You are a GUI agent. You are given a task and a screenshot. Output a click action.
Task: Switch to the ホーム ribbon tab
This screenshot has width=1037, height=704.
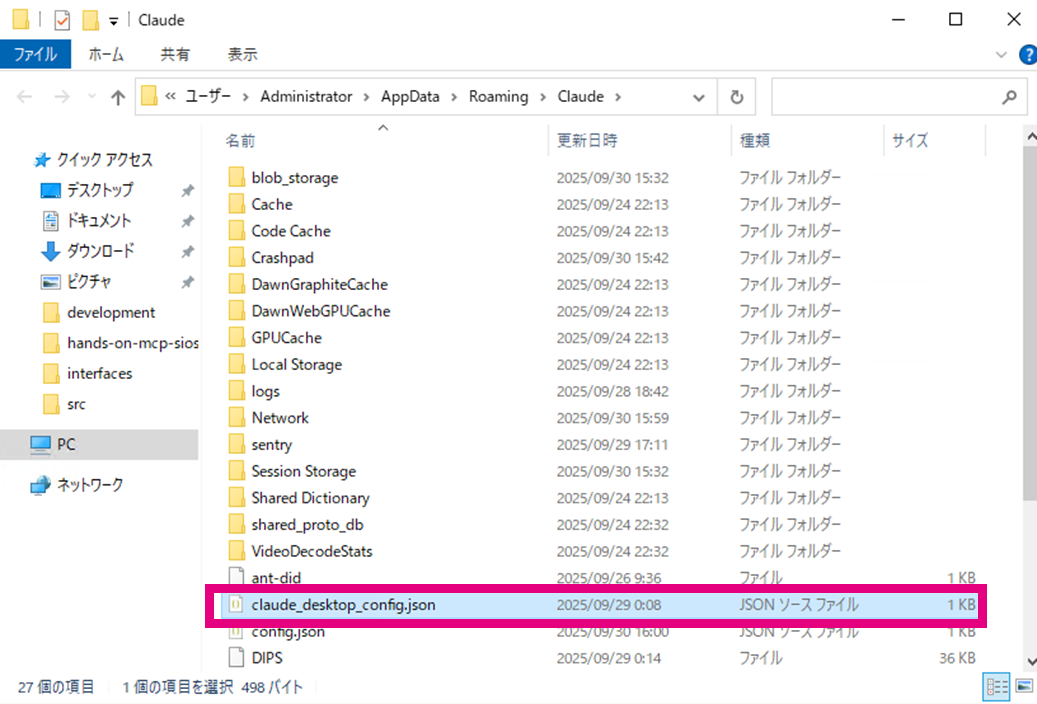[x=106, y=54]
